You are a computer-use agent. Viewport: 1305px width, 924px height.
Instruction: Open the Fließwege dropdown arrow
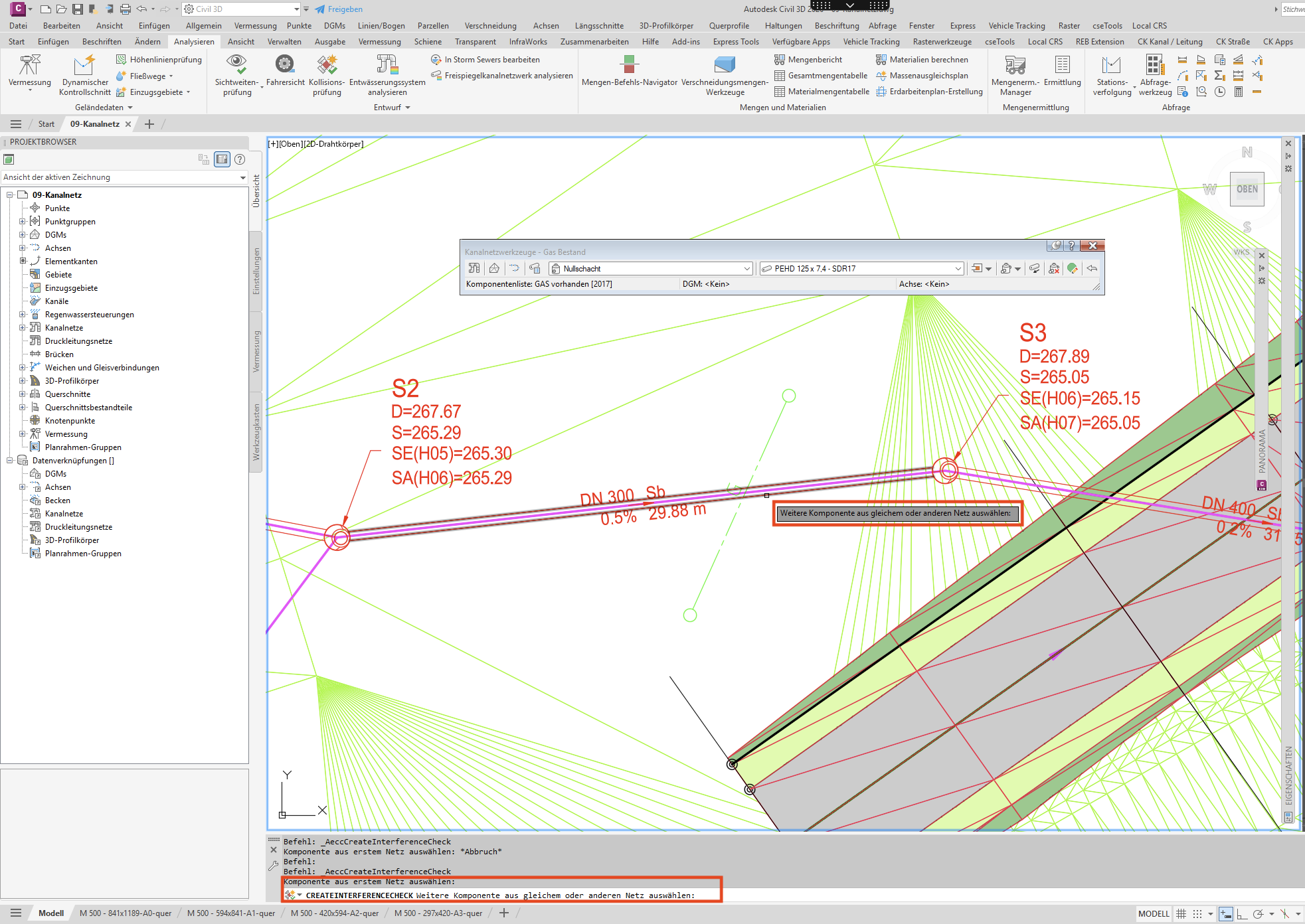(x=171, y=76)
